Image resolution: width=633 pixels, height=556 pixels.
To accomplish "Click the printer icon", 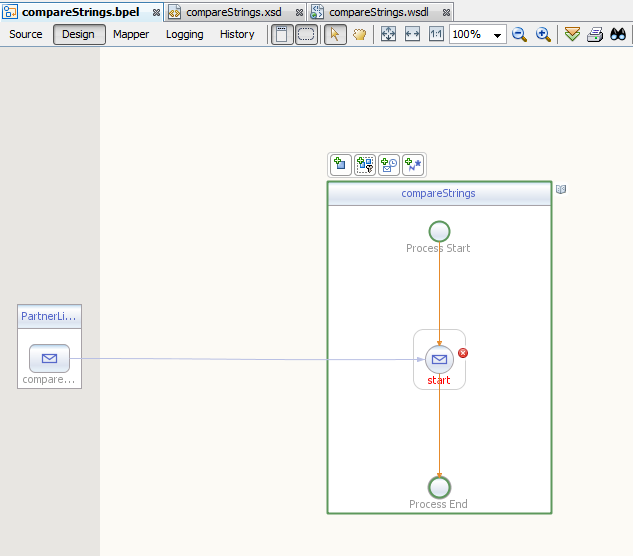I will coord(595,34).
